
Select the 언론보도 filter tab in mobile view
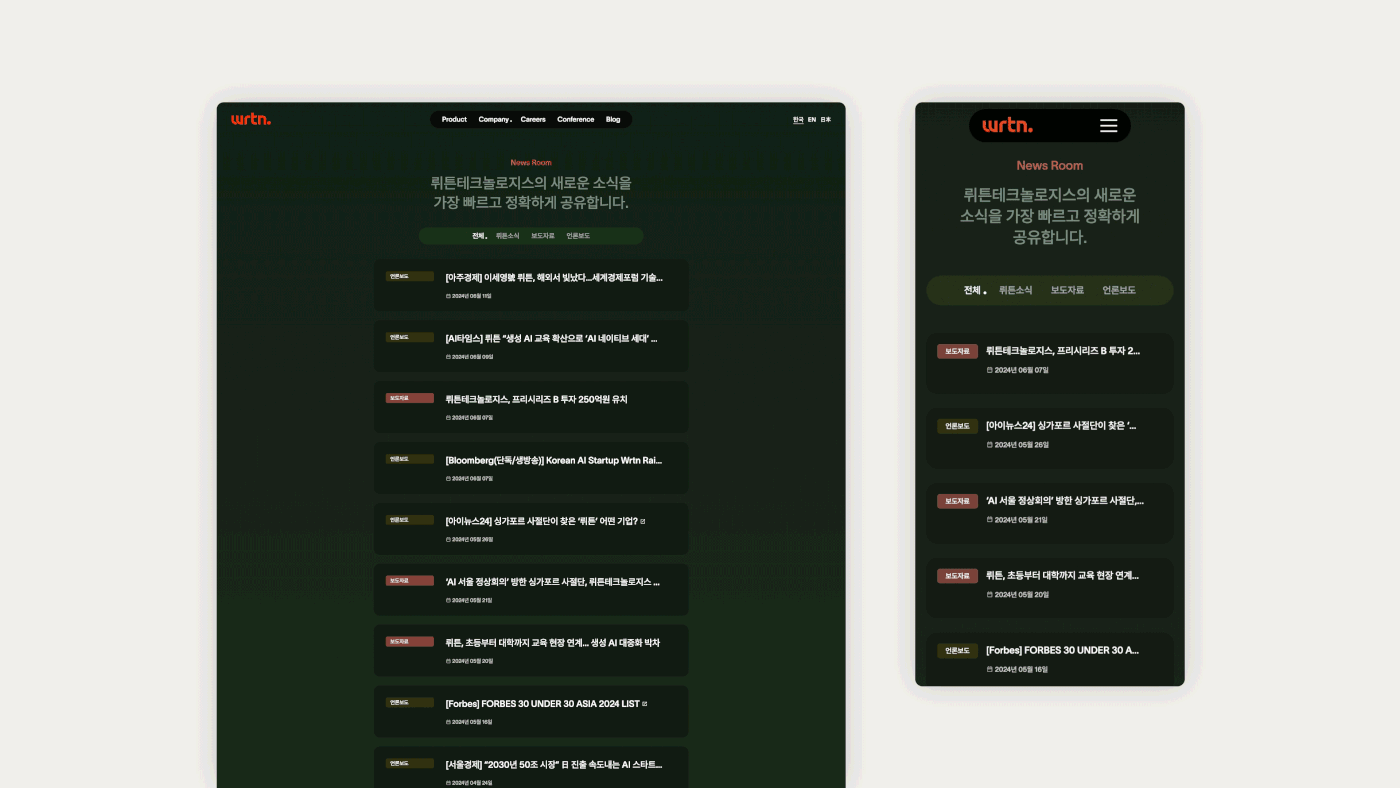coord(1119,290)
